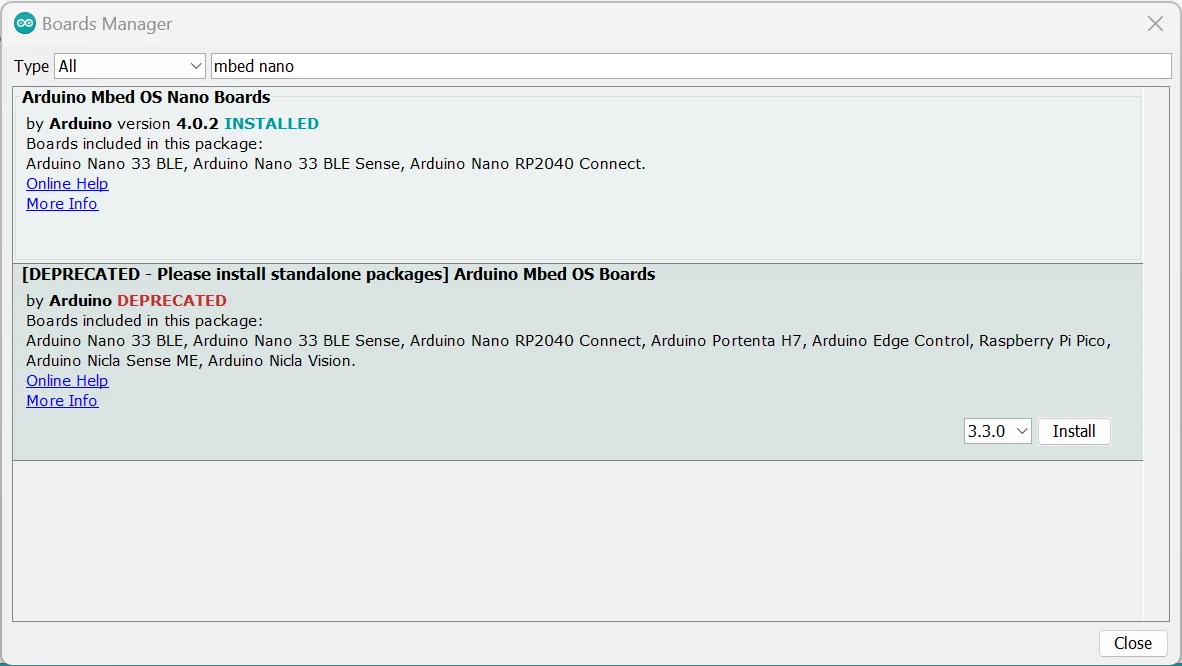Select the 'Arduino Mbed OS Nano Boards' title
Viewport: 1182px width, 666px height.
point(146,97)
